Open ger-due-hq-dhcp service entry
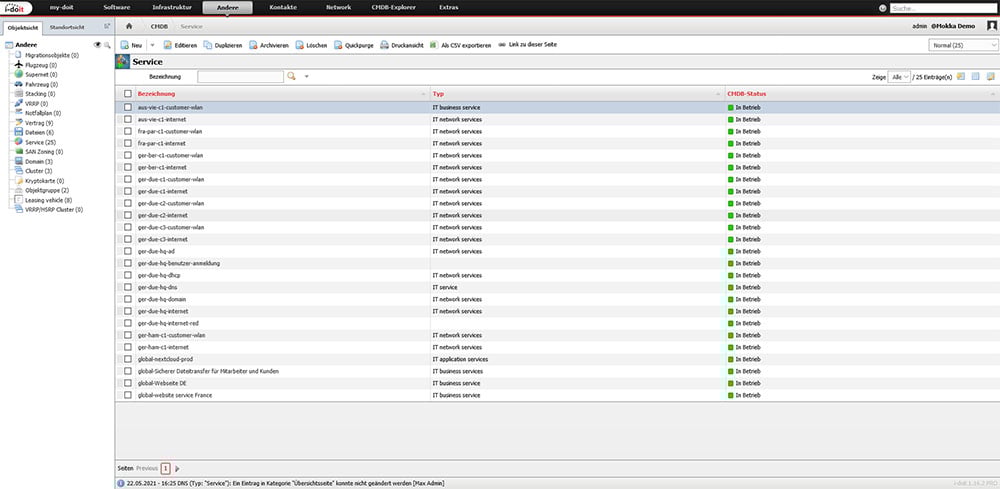This screenshot has height=489, width=1000. [159, 275]
